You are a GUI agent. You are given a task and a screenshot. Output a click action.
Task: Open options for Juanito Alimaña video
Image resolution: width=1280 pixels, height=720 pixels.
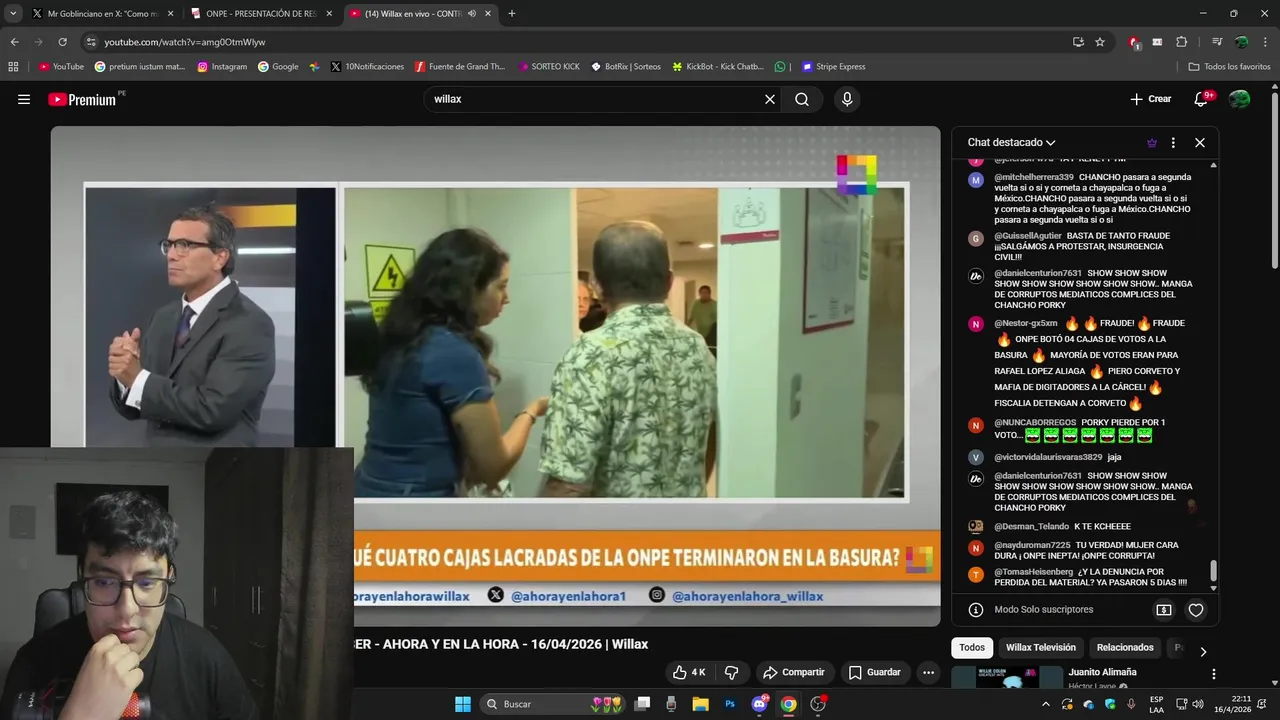coord(1214,674)
